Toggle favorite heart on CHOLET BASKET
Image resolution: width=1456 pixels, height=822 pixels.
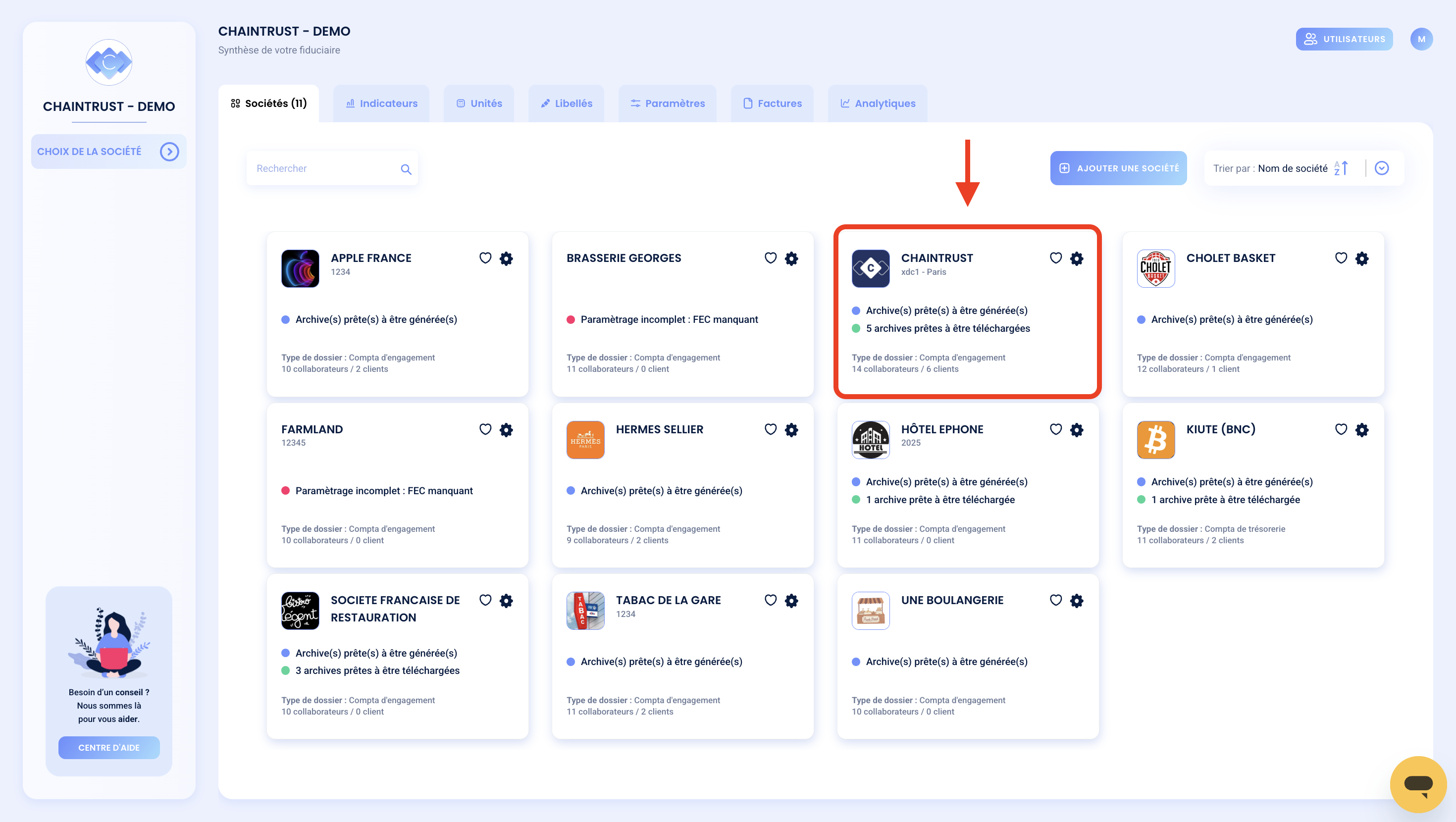tap(1341, 258)
